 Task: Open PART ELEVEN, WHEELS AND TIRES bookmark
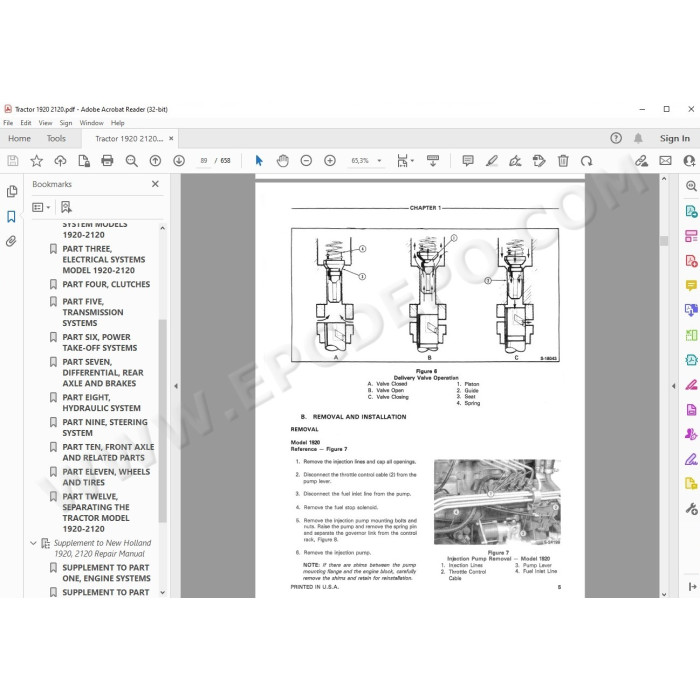(106, 477)
